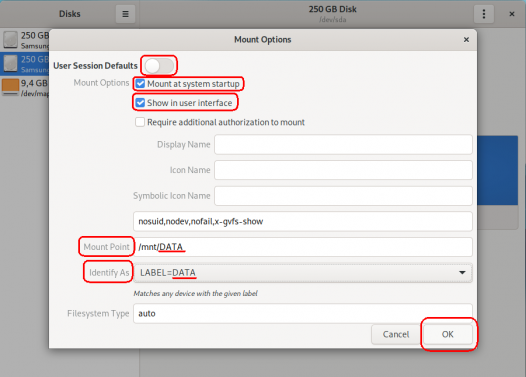Image resolution: width=526 pixels, height=377 pixels.
Task: Open the Identify As LABEL=DATA dropdown
Action: [303, 273]
